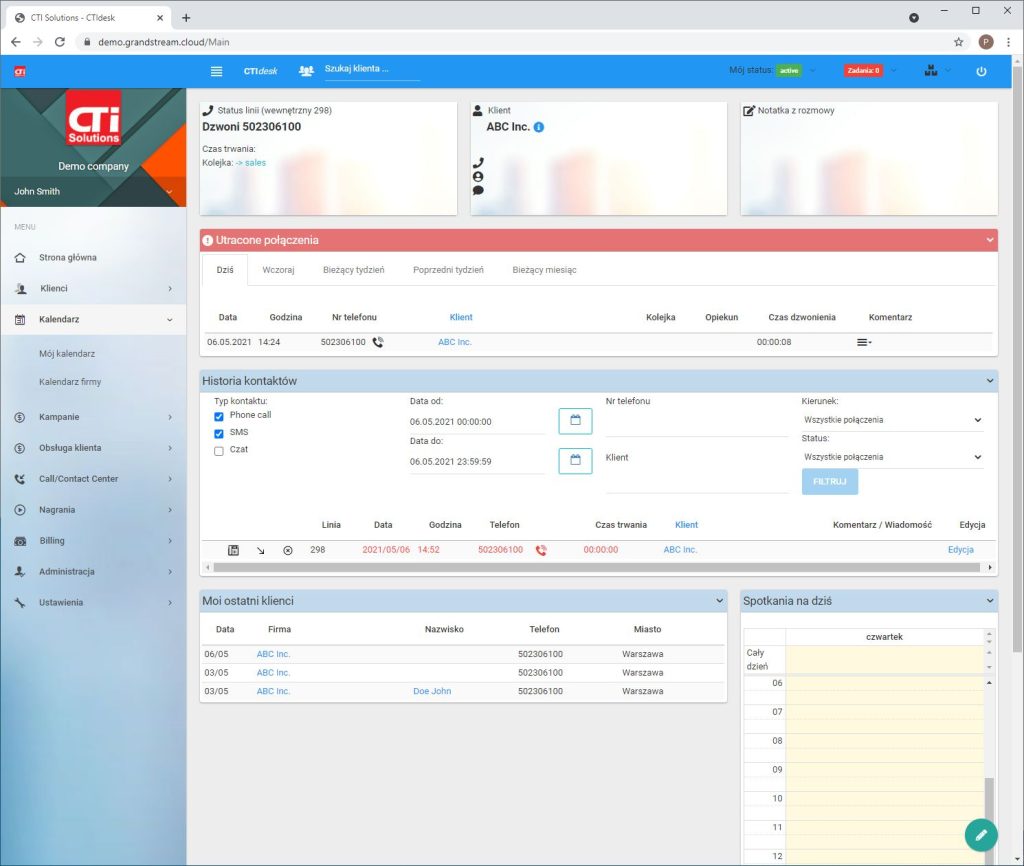Click the chat bubble icon in Klient card
This screenshot has width=1024, height=866.
click(x=478, y=190)
